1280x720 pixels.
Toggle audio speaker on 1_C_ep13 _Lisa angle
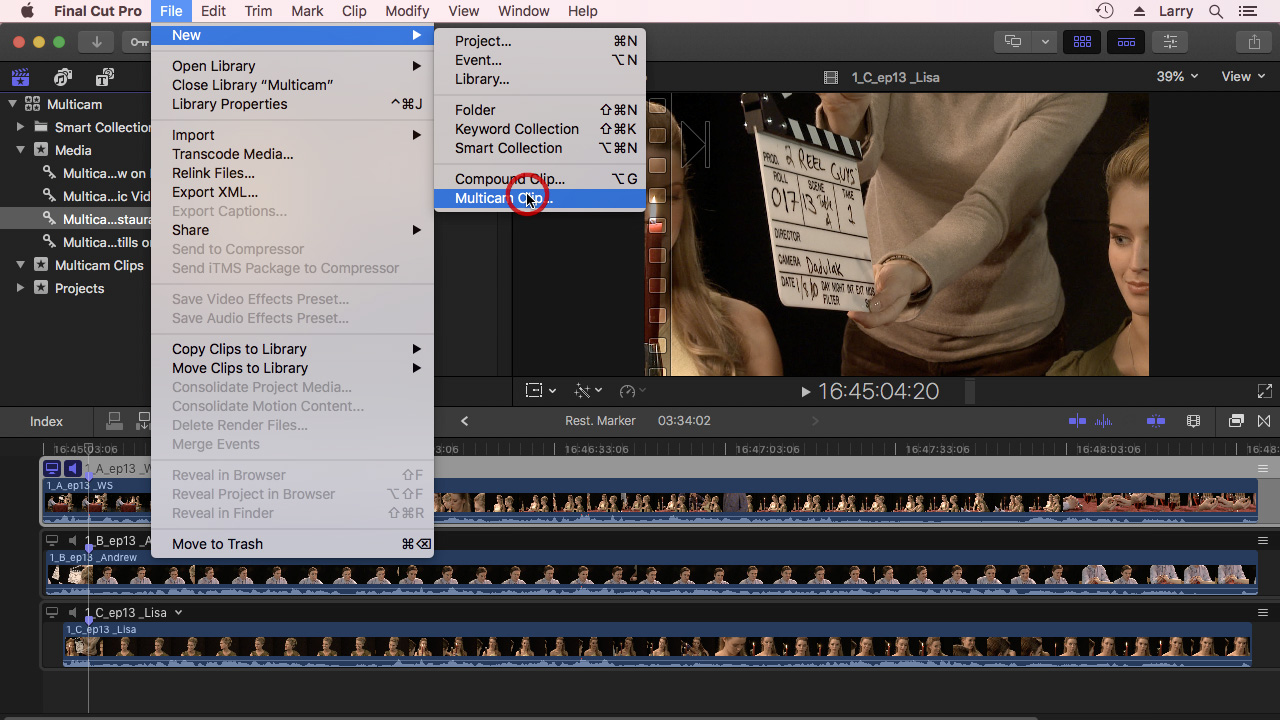72,612
